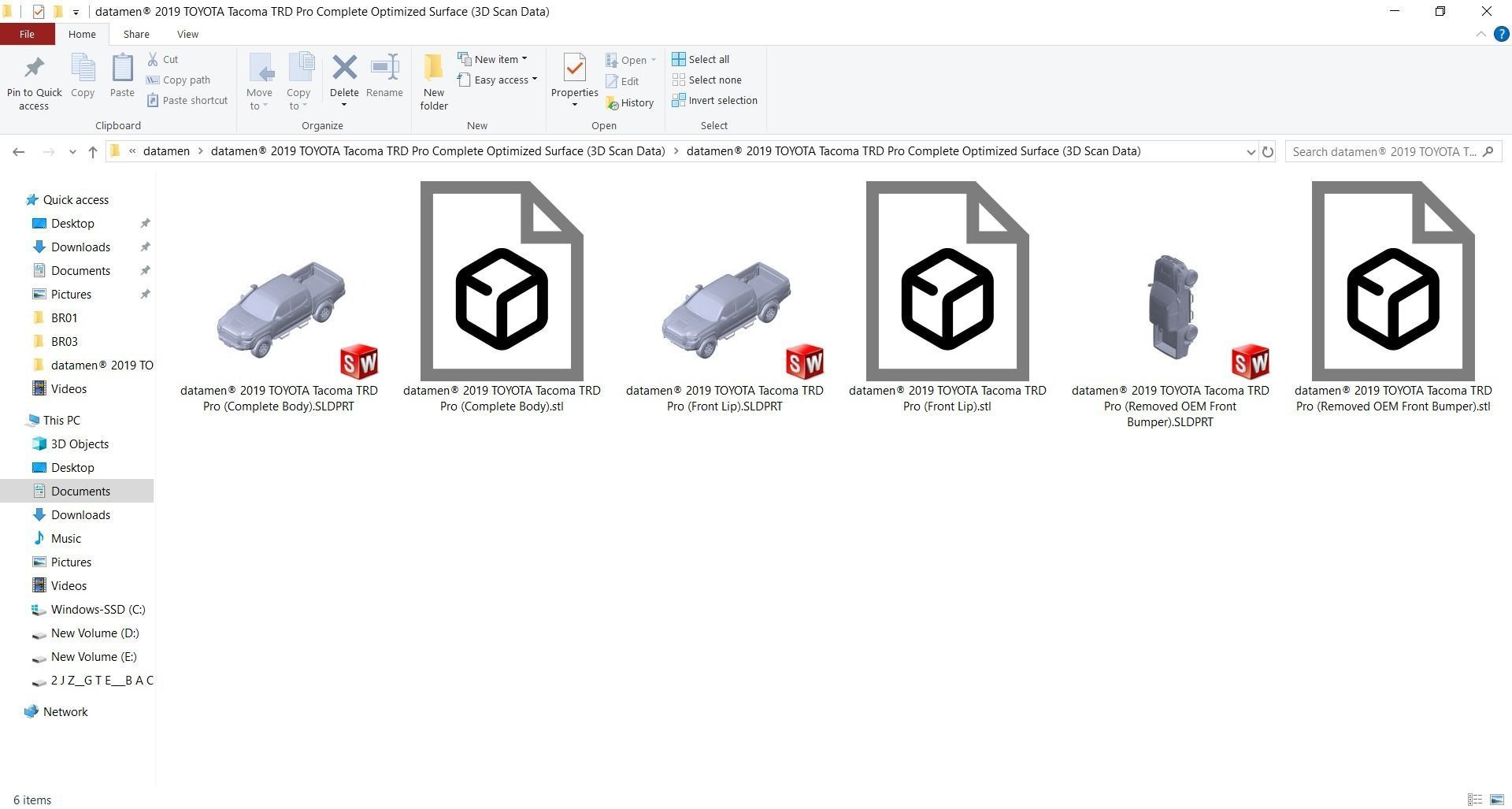Screen dimensions: 1512x809
Task: Click Properties icon in Quick Access Toolbar
Action: coord(38,12)
